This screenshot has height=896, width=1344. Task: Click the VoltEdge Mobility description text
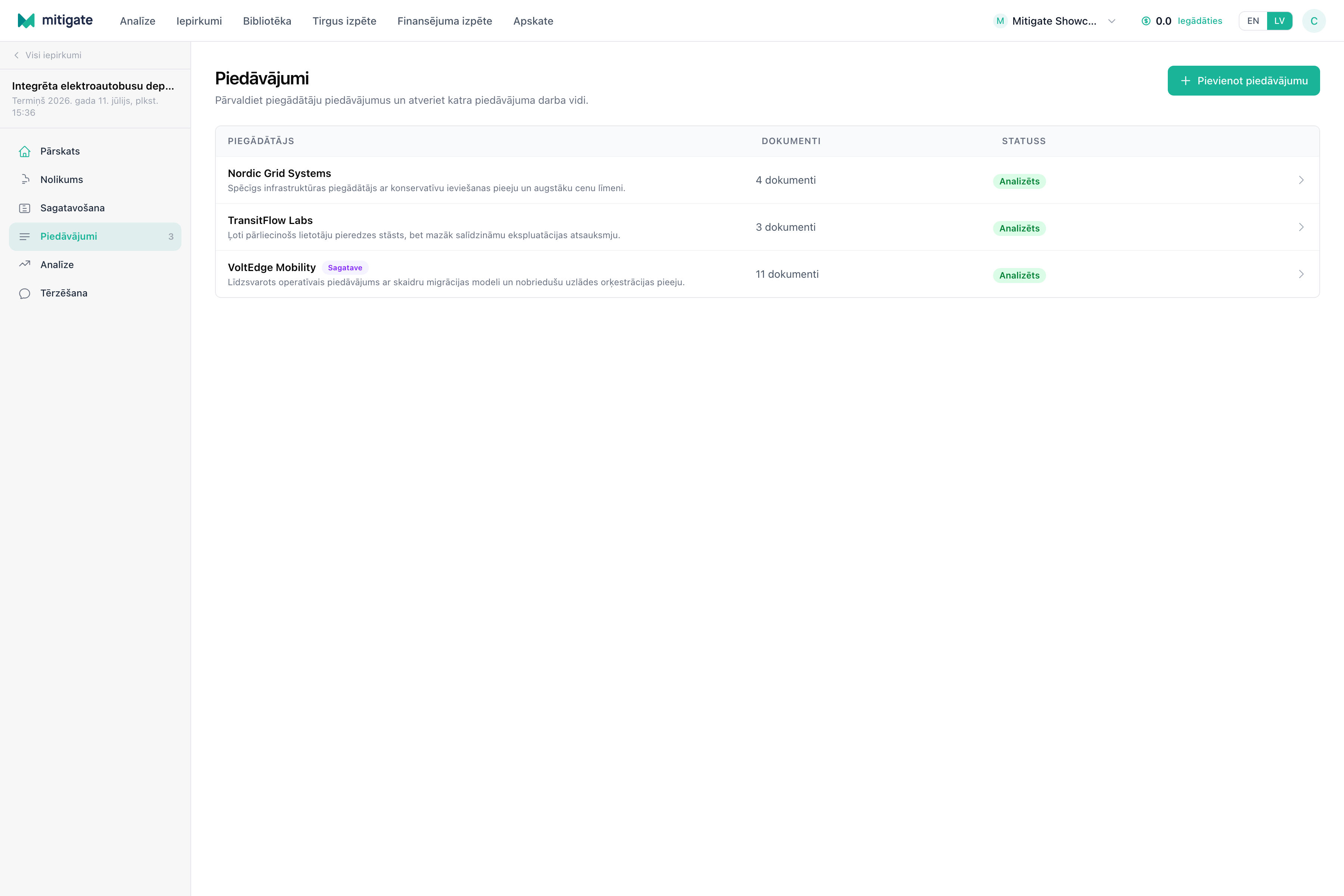click(x=456, y=282)
